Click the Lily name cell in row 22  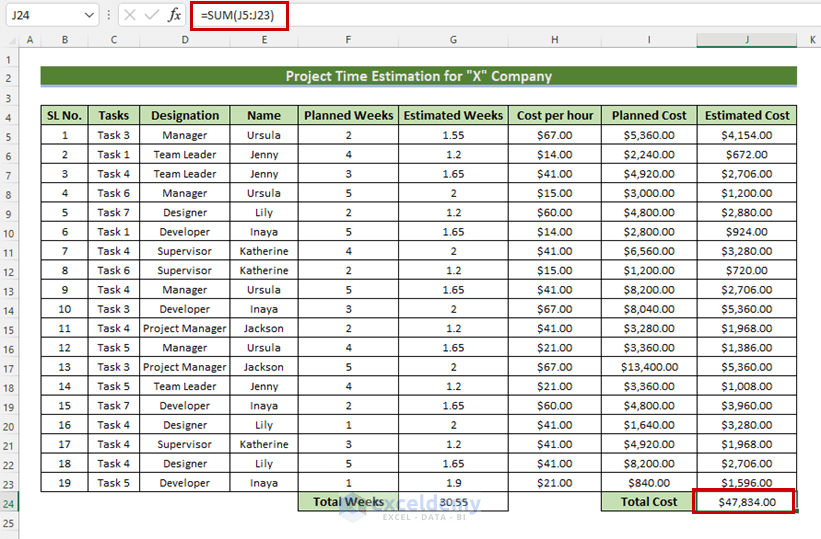tap(264, 464)
